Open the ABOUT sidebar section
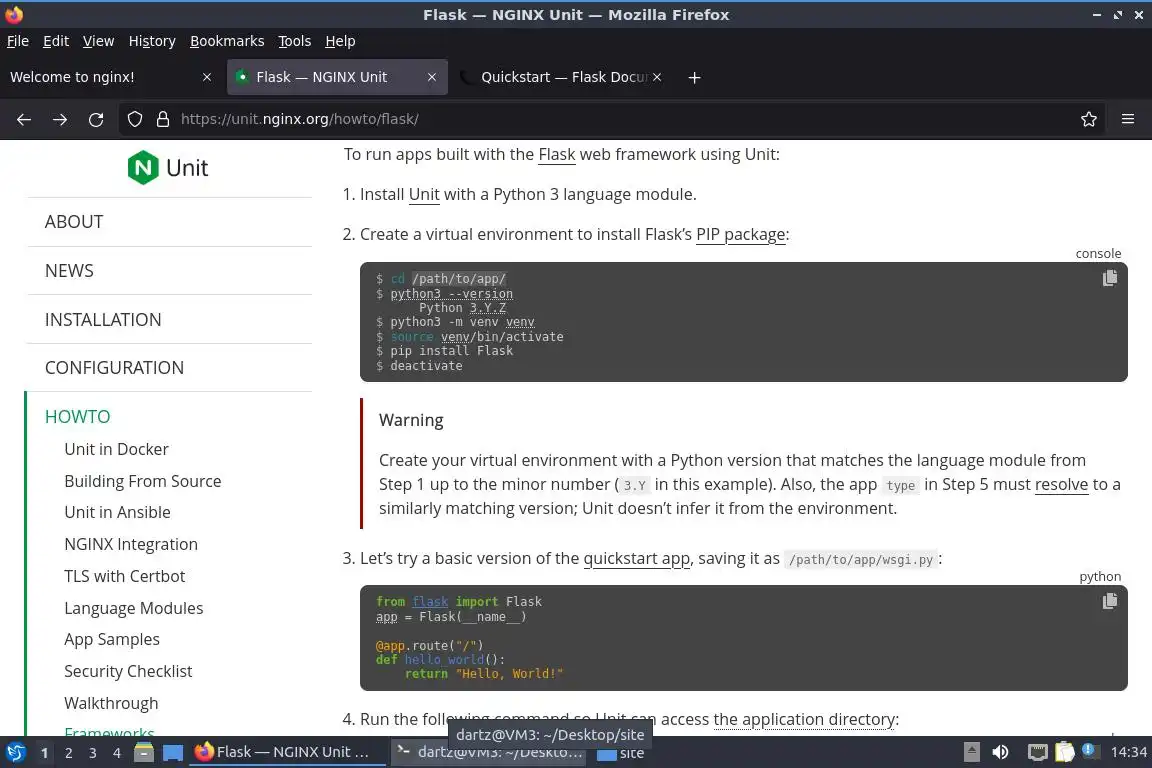This screenshot has width=1152, height=768. pos(74,222)
